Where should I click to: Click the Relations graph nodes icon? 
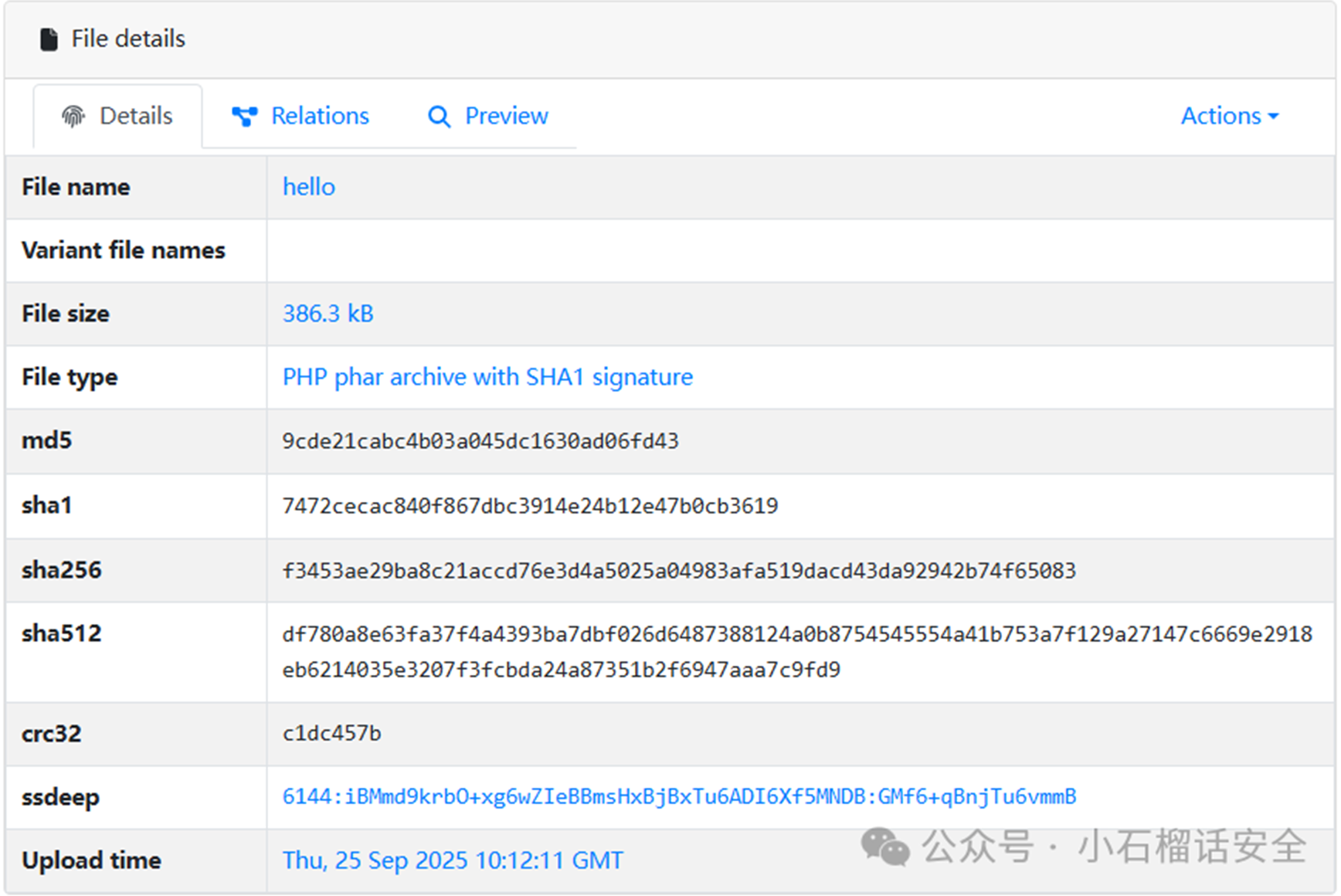(x=244, y=117)
